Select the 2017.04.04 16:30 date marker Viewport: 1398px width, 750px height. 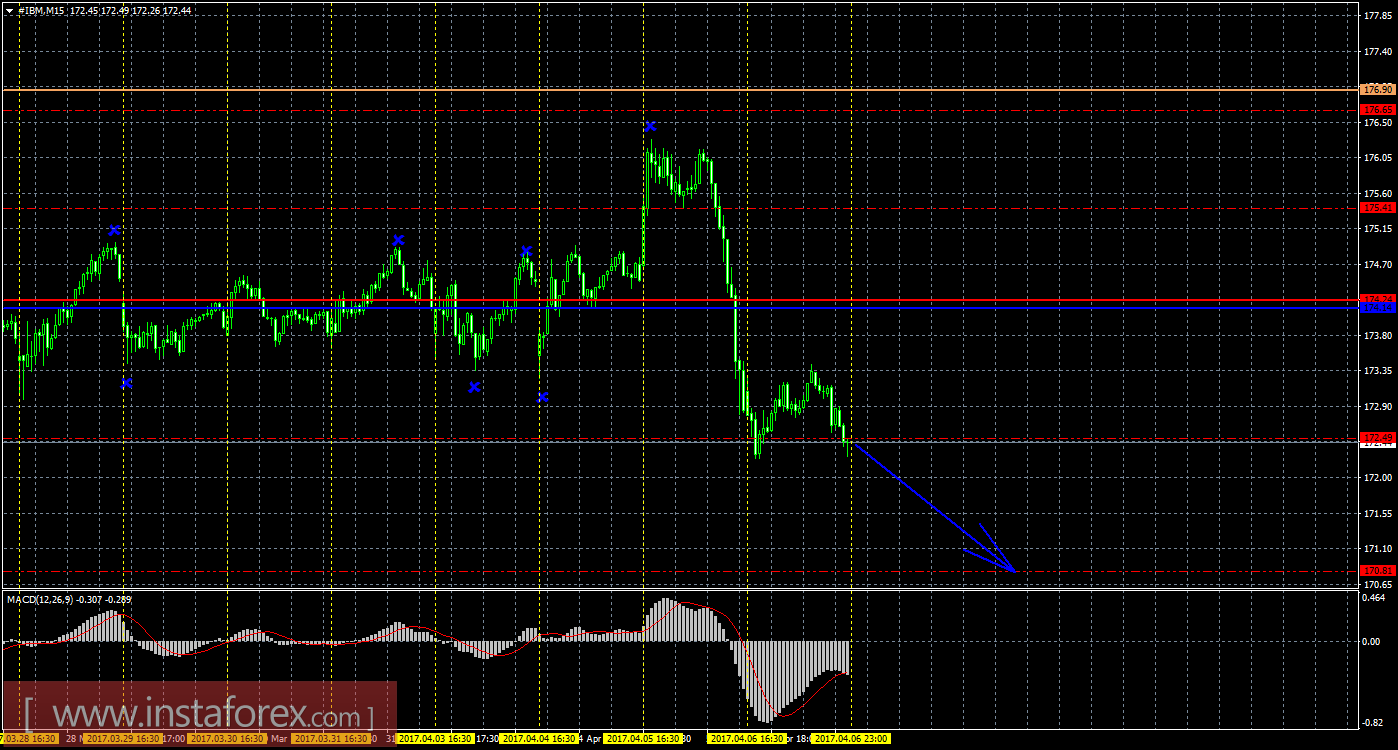[539, 739]
